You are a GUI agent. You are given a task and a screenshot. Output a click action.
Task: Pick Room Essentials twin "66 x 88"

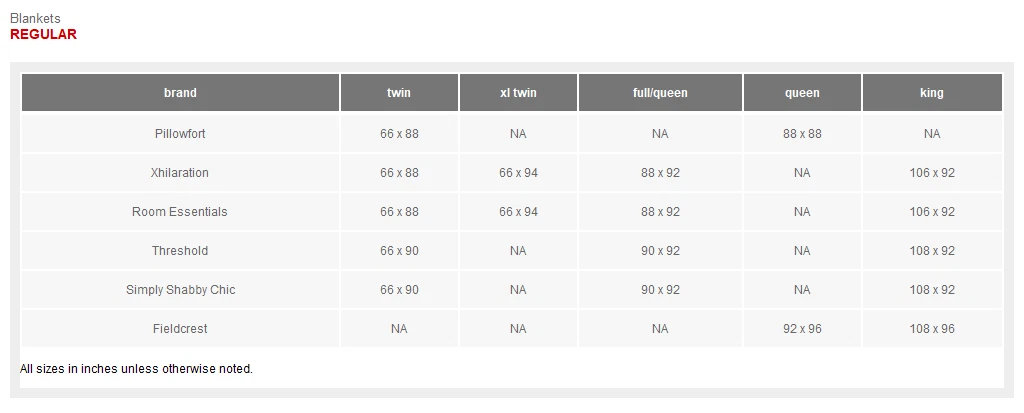pyautogui.click(x=399, y=212)
